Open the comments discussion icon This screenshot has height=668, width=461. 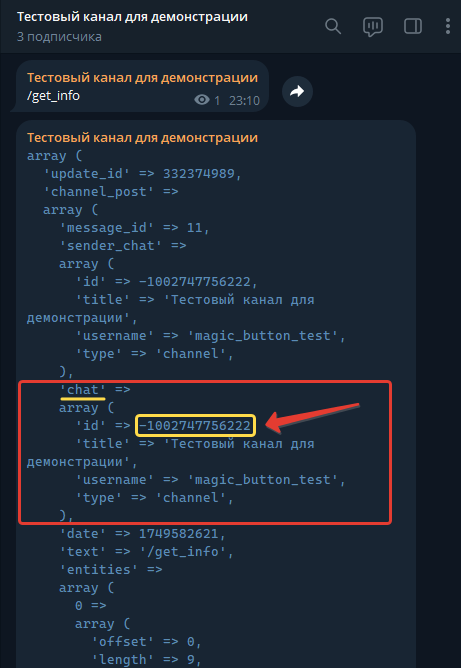pyautogui.click(x=373, y=27)
